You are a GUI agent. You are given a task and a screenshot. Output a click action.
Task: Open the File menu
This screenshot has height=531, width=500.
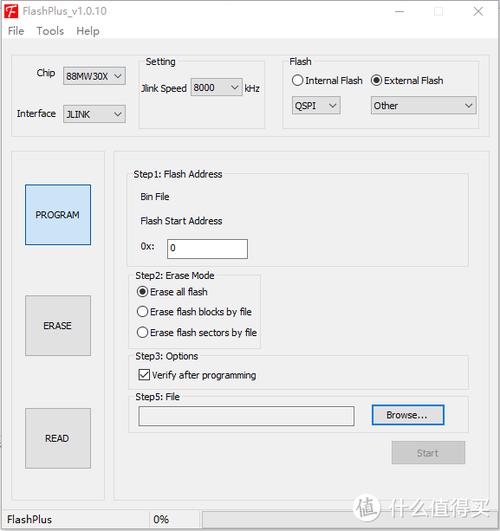click(16, 31)
